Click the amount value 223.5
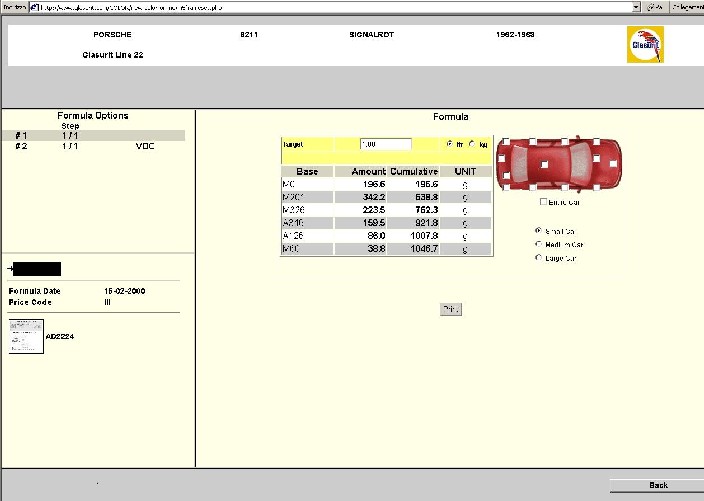704x501 pixels. point(374,210)
